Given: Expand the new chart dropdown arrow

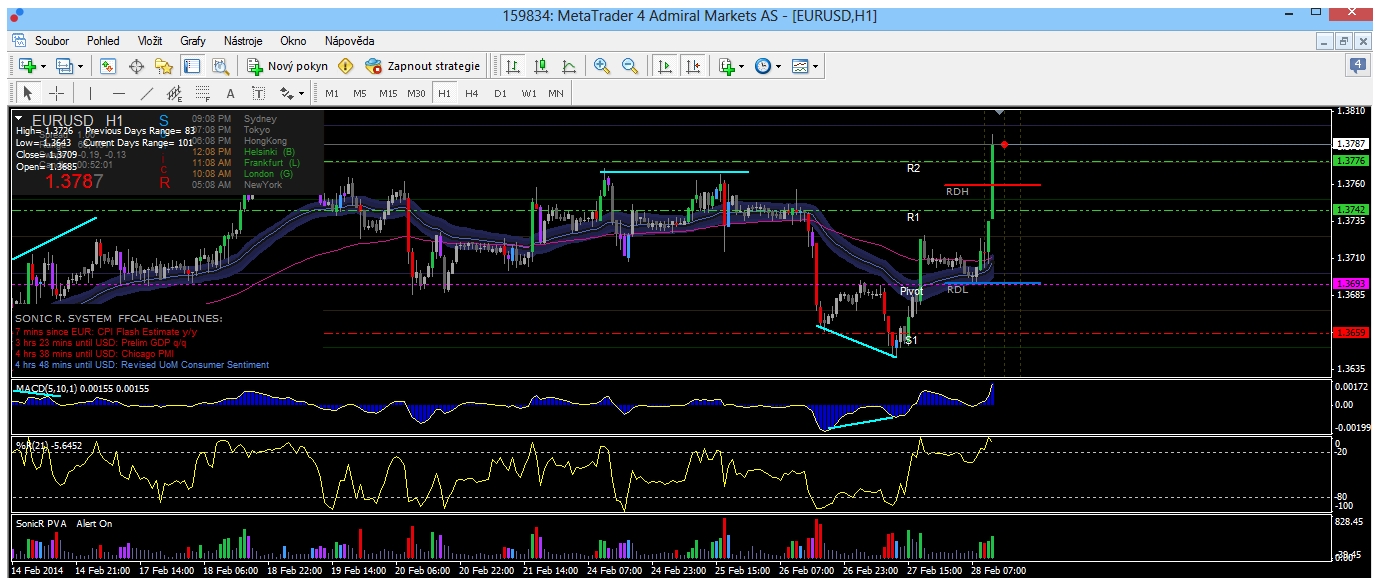Looking at the screenshot, I should point(43,67).
